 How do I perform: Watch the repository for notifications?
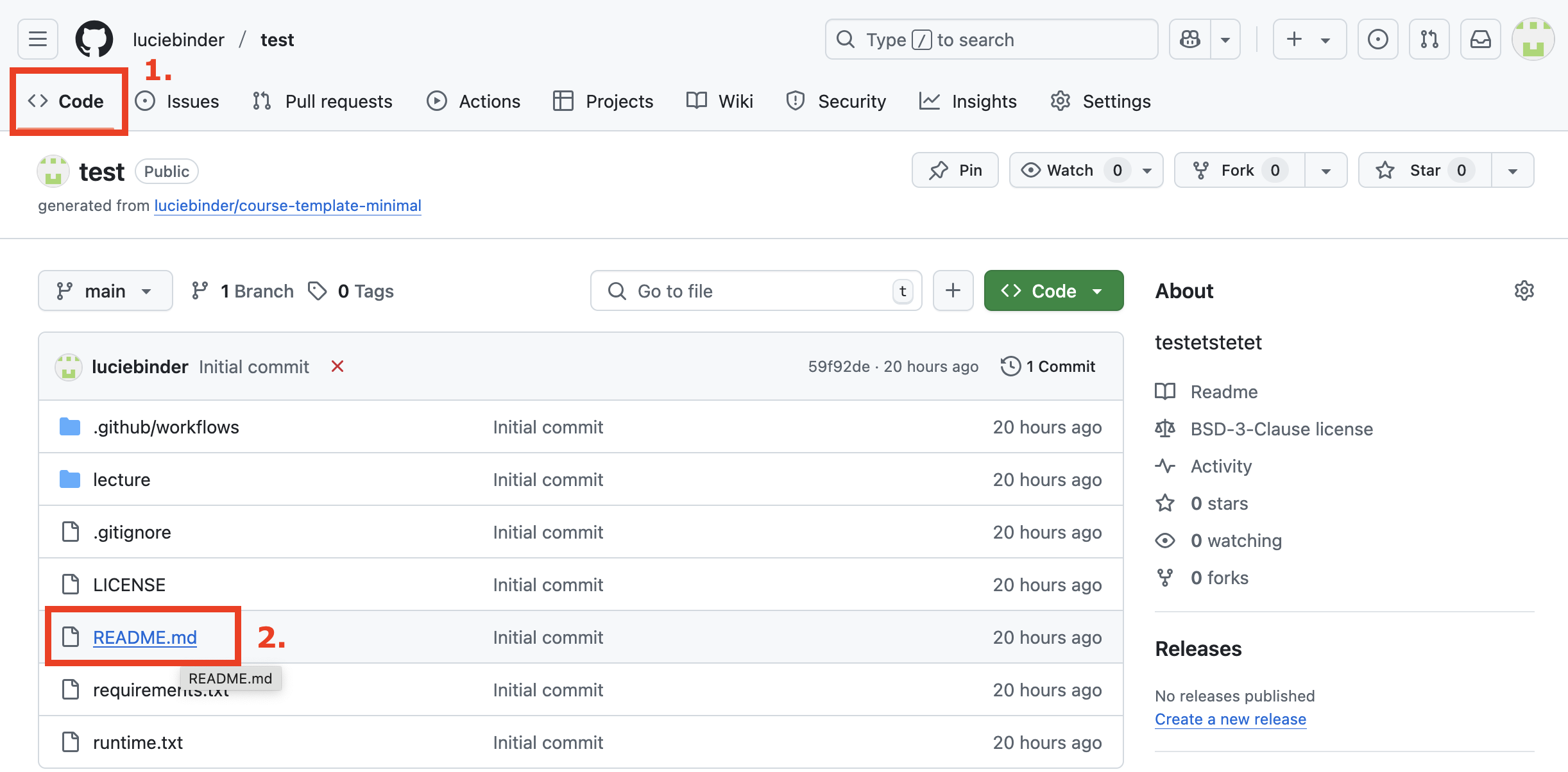[x=1069, y=170]
